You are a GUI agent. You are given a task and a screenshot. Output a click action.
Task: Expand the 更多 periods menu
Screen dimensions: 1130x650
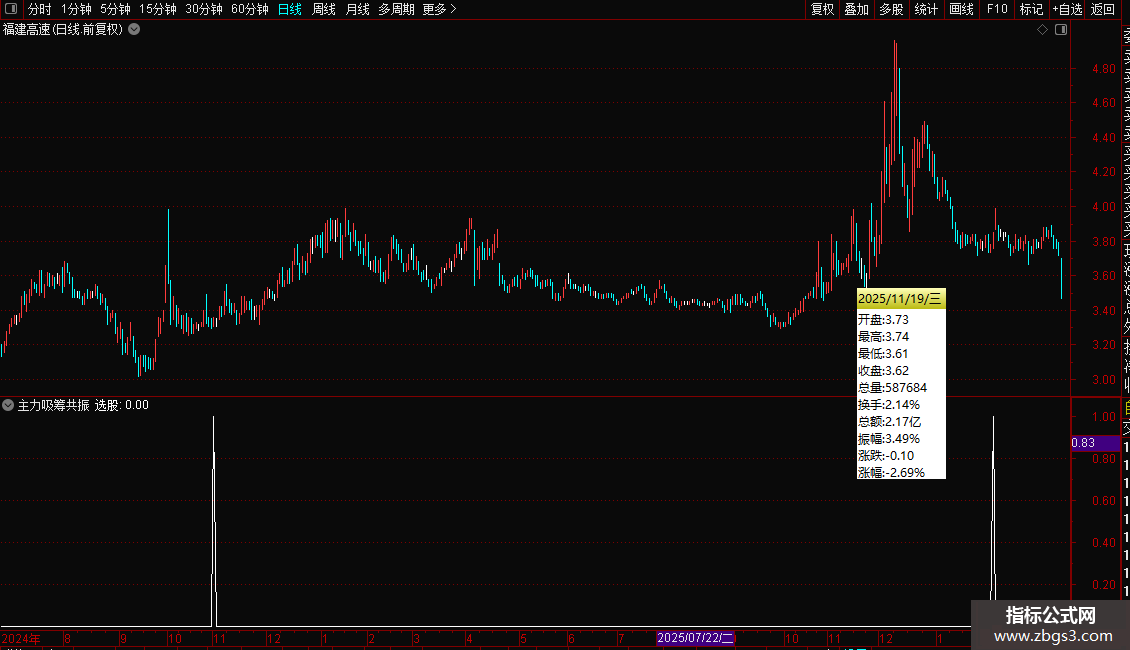440,9
